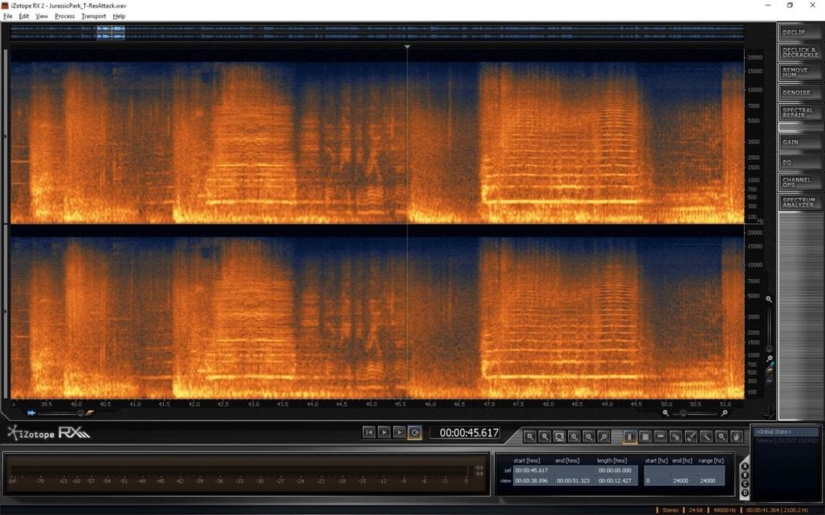Select the time-frequency rectangle selection tool

tap(645, 437)
